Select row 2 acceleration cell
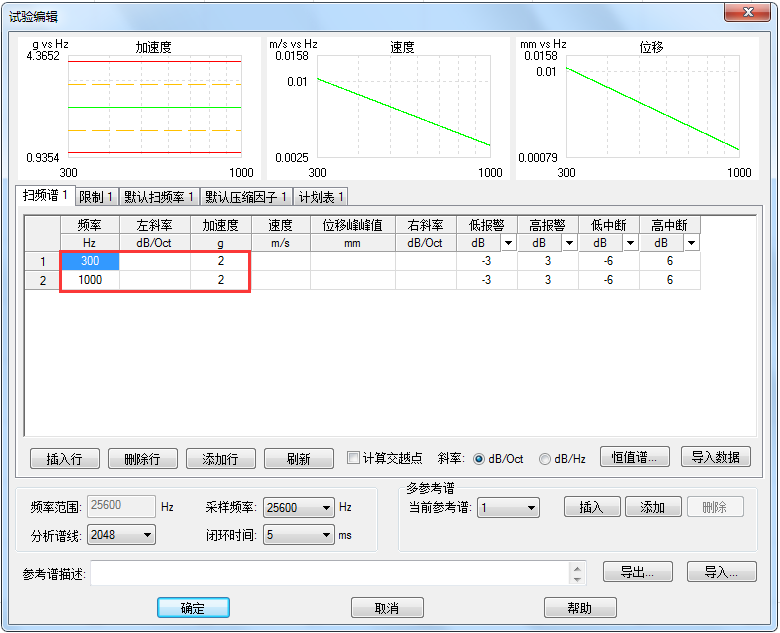Image resolution: width=780 pixels, height=633 pixels. coord(221,280)
